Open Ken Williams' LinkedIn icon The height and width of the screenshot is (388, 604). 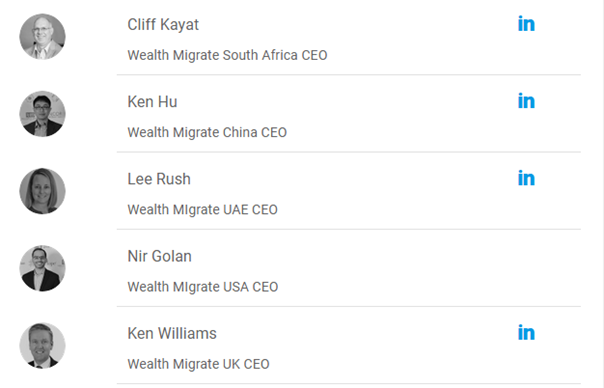pos(526,333)
